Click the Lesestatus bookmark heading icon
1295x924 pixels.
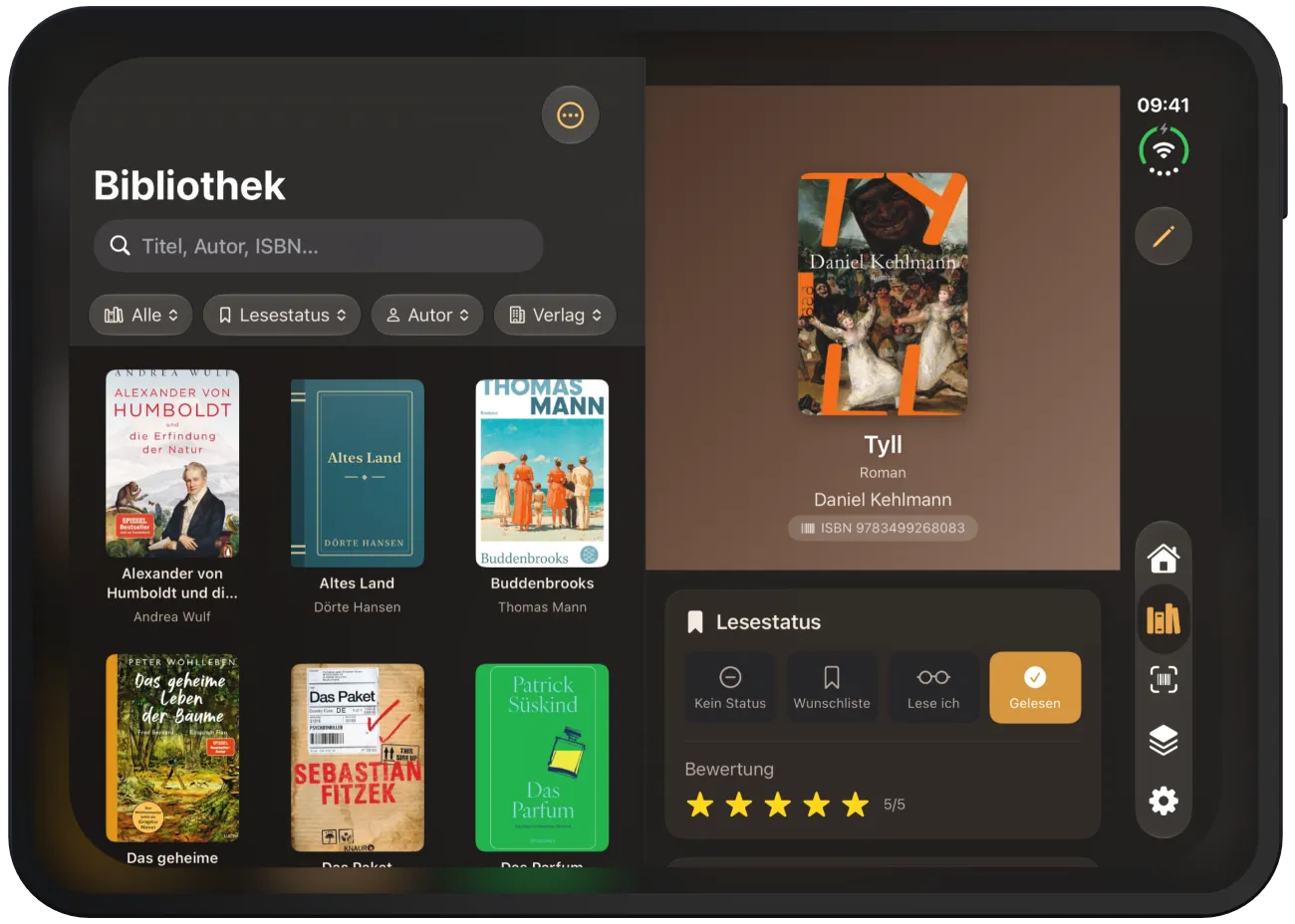pyautogui.click(x=695, y=622)
